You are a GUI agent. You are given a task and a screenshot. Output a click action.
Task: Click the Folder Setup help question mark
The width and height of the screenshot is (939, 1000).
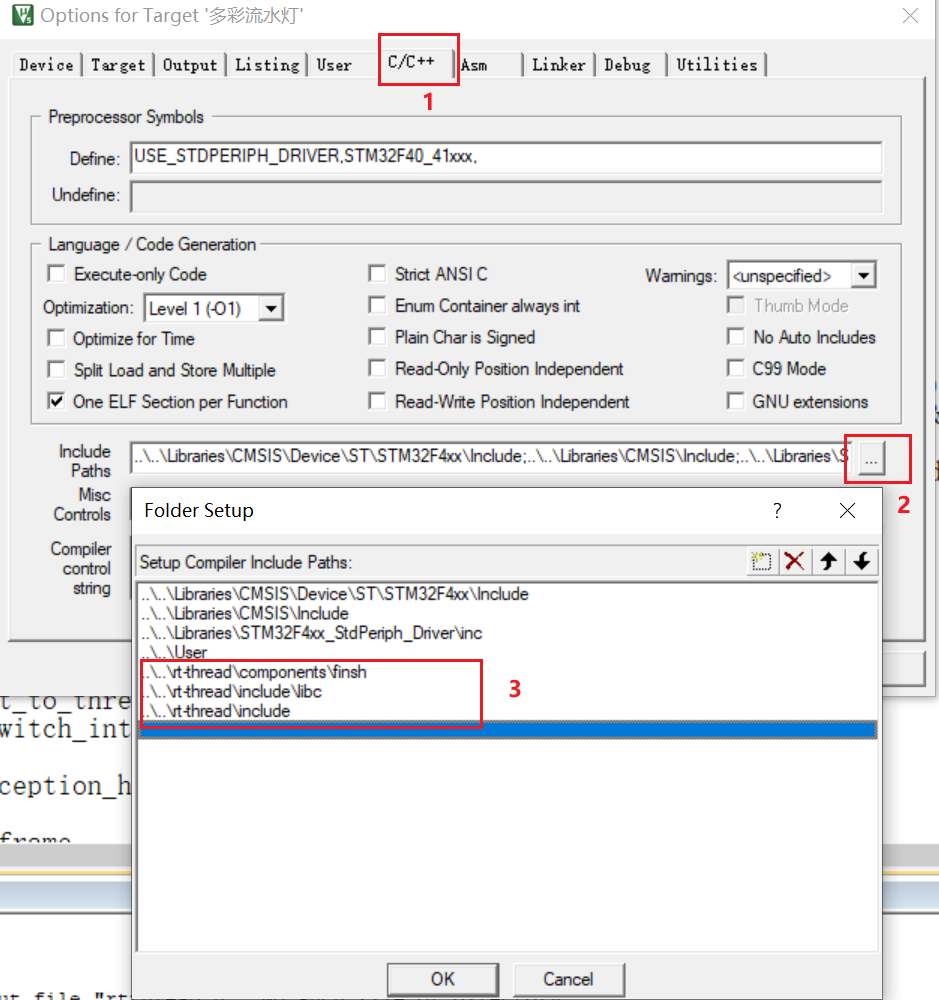pos(777,510)
